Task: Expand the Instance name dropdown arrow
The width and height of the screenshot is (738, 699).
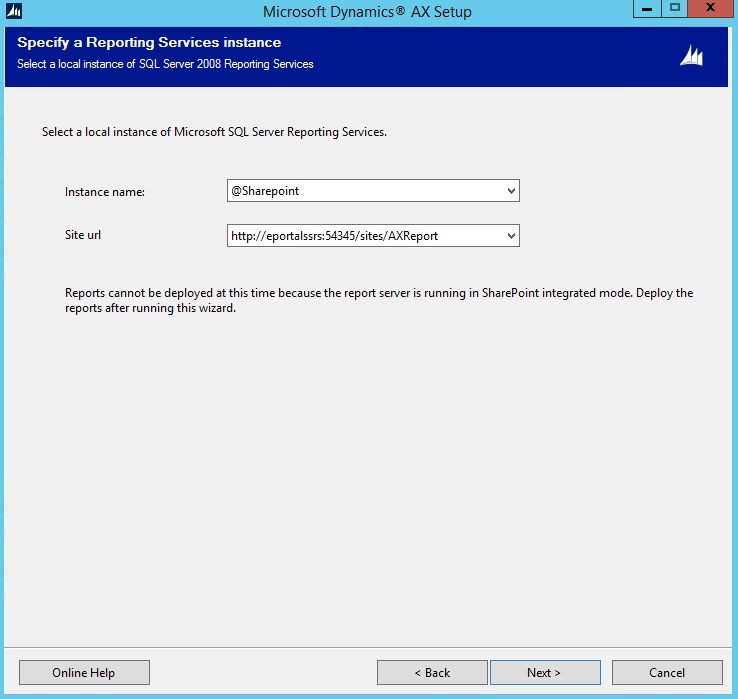Action: pyautogui.click(x=511, y=191)
